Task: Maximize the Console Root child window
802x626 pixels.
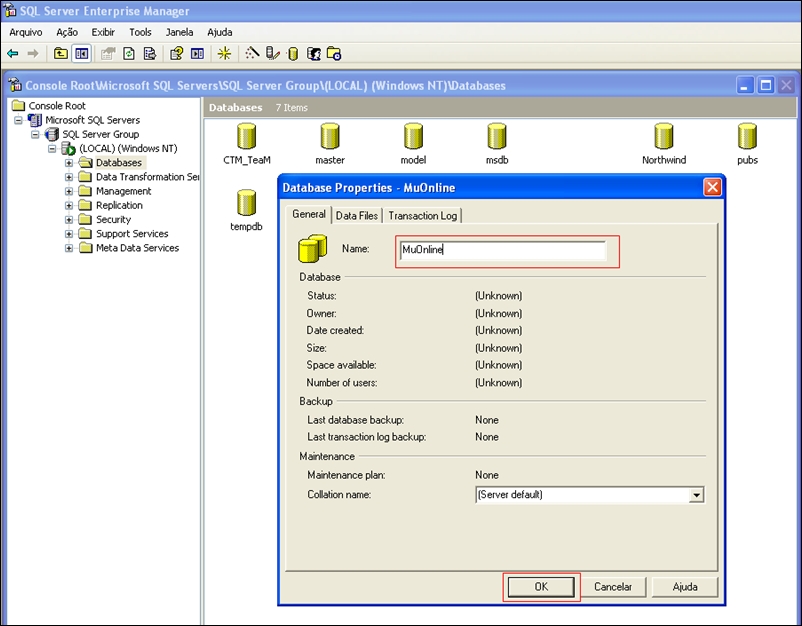Action: click(x=766, y=85)
